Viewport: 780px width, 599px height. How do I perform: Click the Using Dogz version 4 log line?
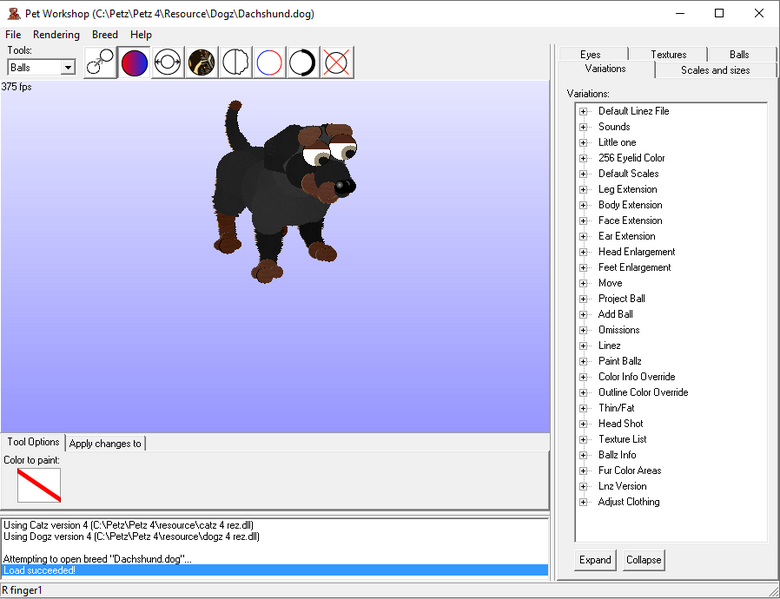pos(131,536)
